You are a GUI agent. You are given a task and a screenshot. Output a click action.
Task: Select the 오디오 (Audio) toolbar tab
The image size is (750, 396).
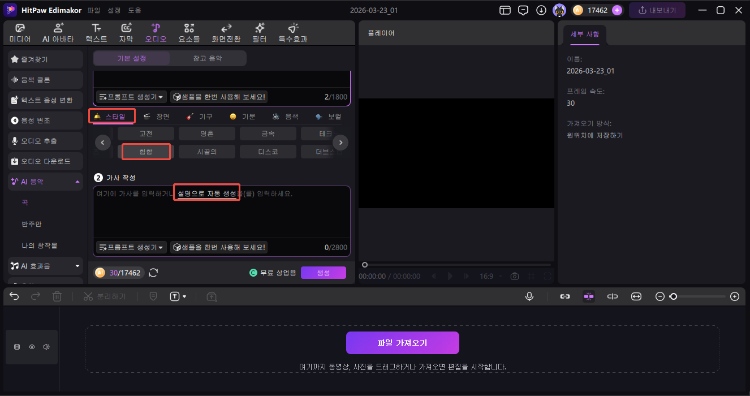point(156,33)
